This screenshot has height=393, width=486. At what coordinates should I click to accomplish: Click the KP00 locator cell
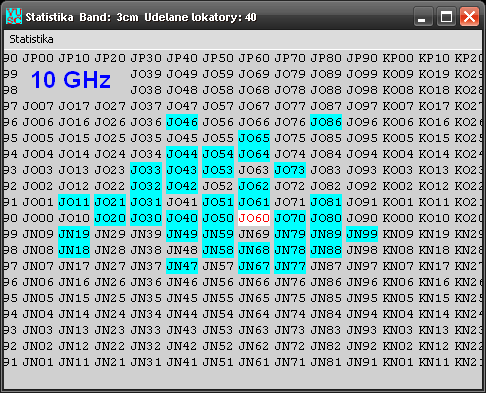(x=398, y=58)
